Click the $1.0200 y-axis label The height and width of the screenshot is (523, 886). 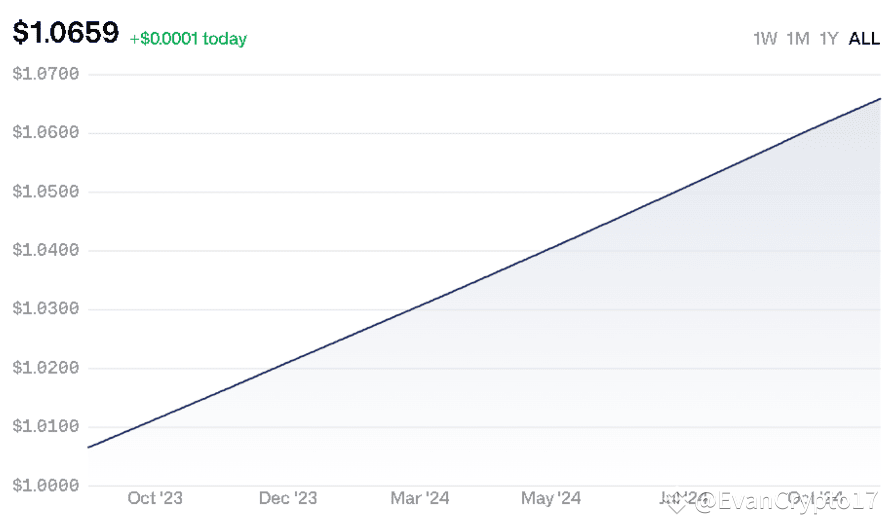[45, 368]
